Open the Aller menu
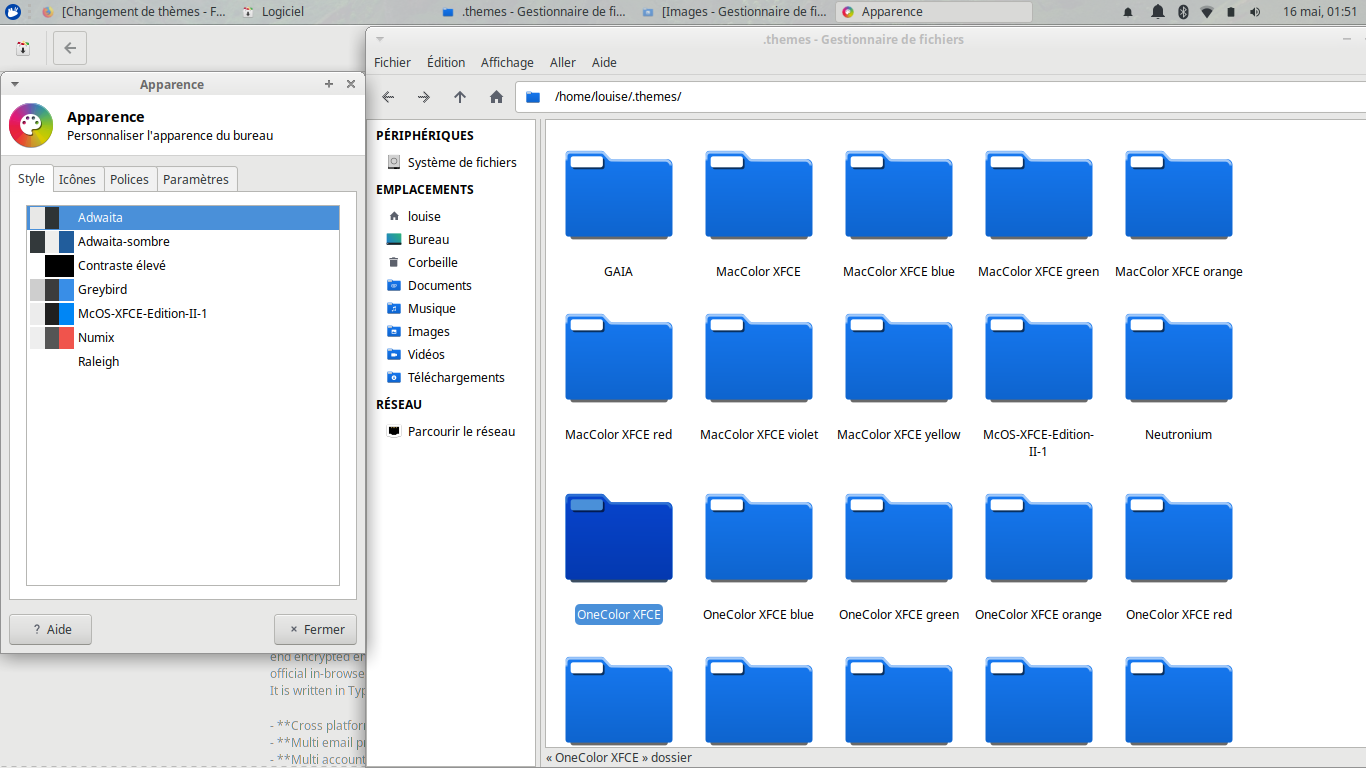 click(x=563, y=62)
